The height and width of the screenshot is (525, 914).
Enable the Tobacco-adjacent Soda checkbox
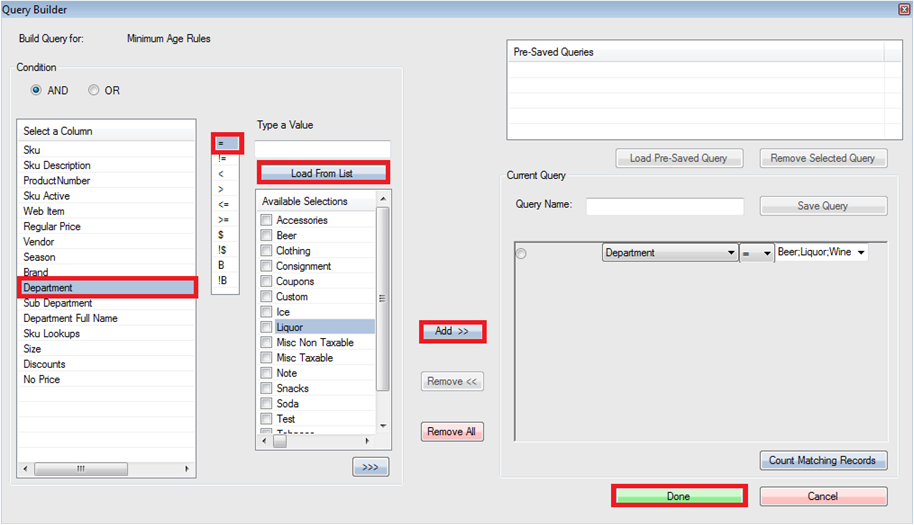[x=266, y=404]
